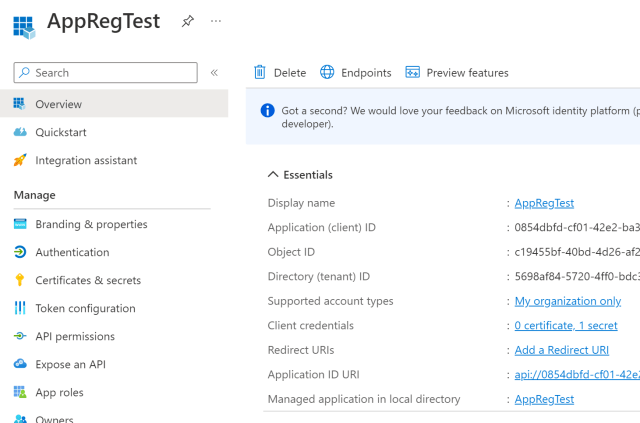
Task: Launch the Integration assistant rocket icon
Action: 20,160
